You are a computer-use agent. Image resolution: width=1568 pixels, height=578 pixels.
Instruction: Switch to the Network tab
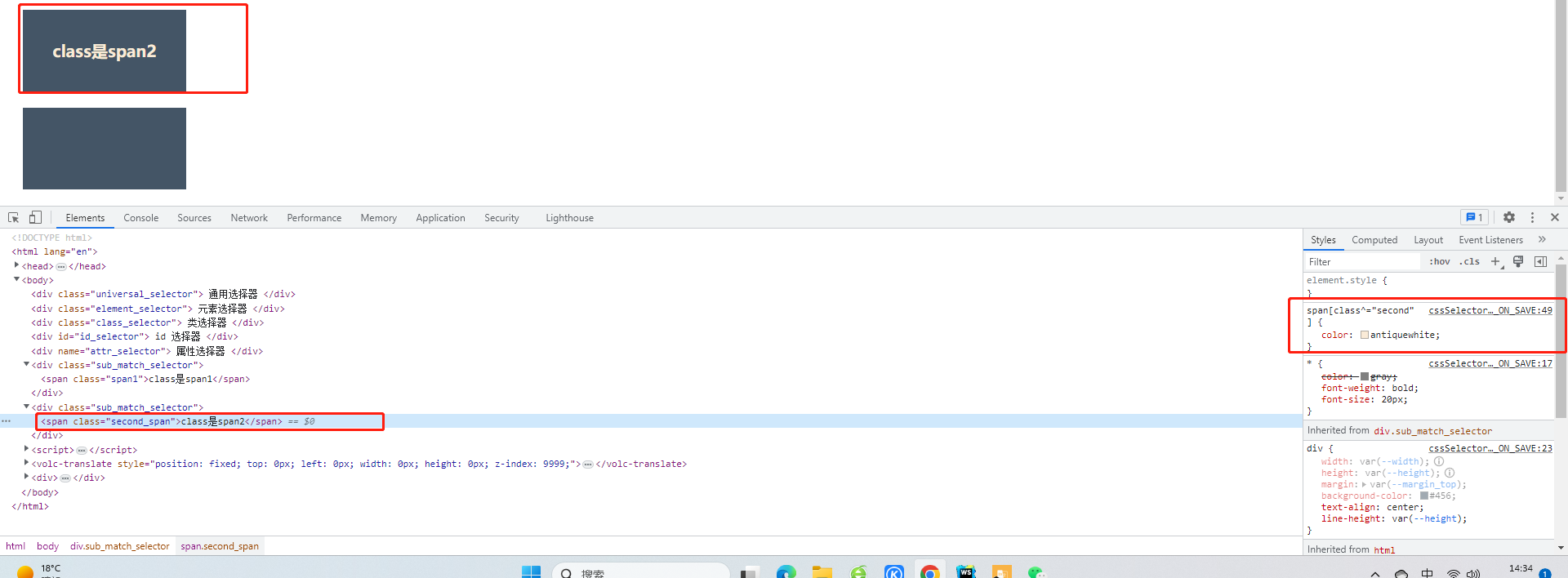pos(249,218)
